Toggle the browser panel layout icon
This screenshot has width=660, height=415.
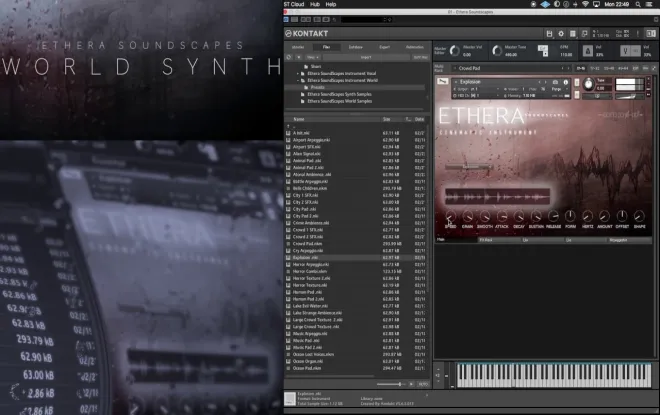651,34
